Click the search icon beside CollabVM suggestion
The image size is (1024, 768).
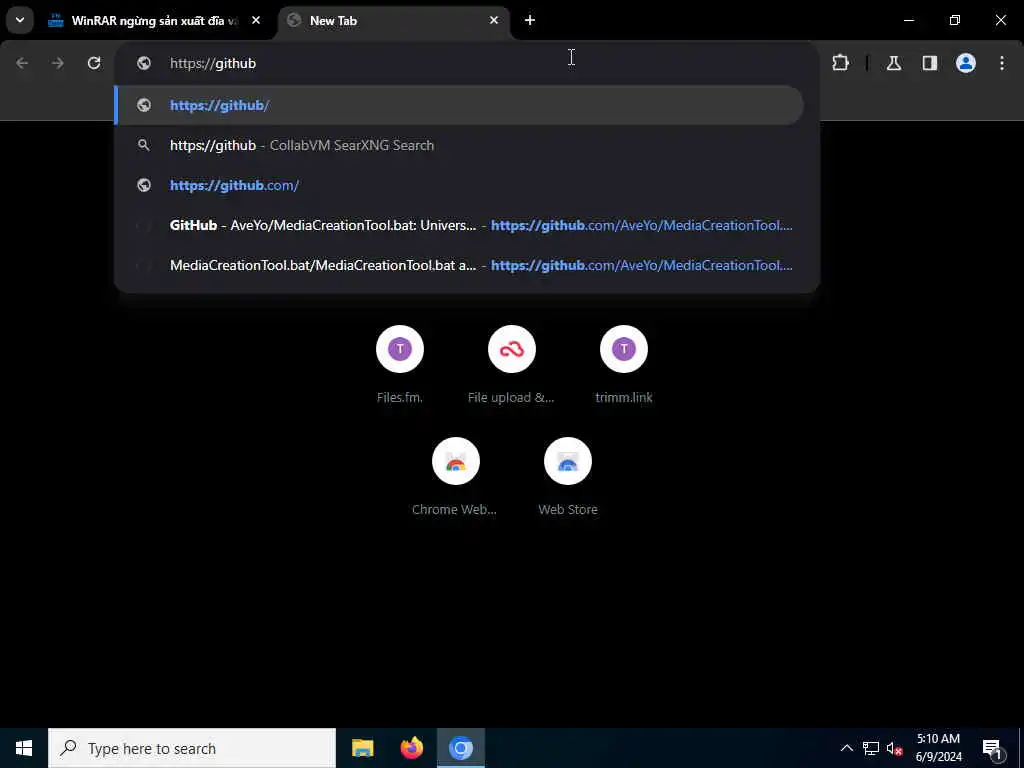point(144,145)
